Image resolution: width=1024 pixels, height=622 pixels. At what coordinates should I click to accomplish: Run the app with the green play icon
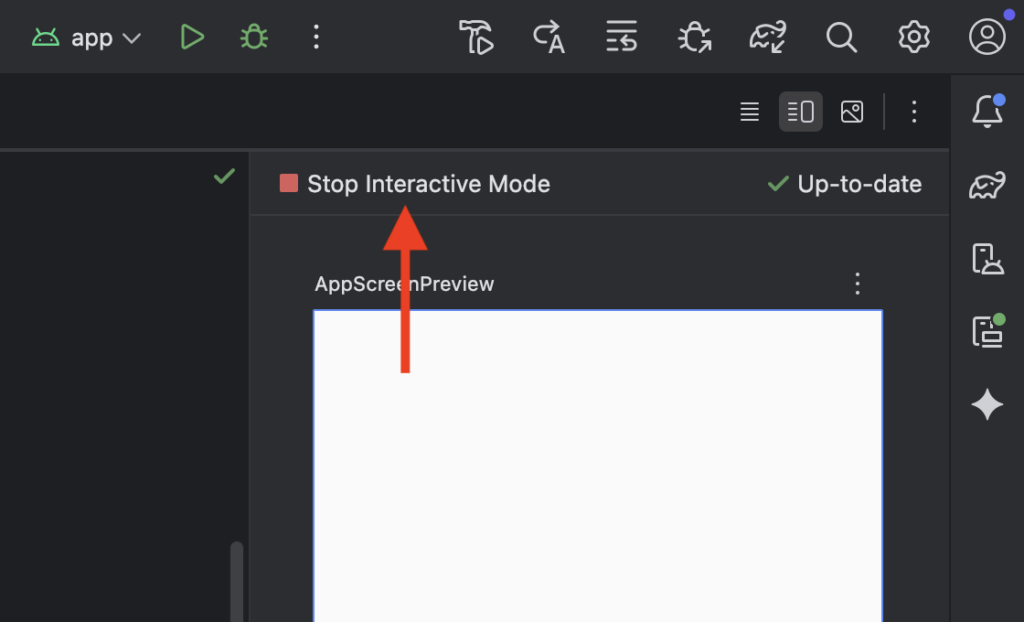(192, 38)
